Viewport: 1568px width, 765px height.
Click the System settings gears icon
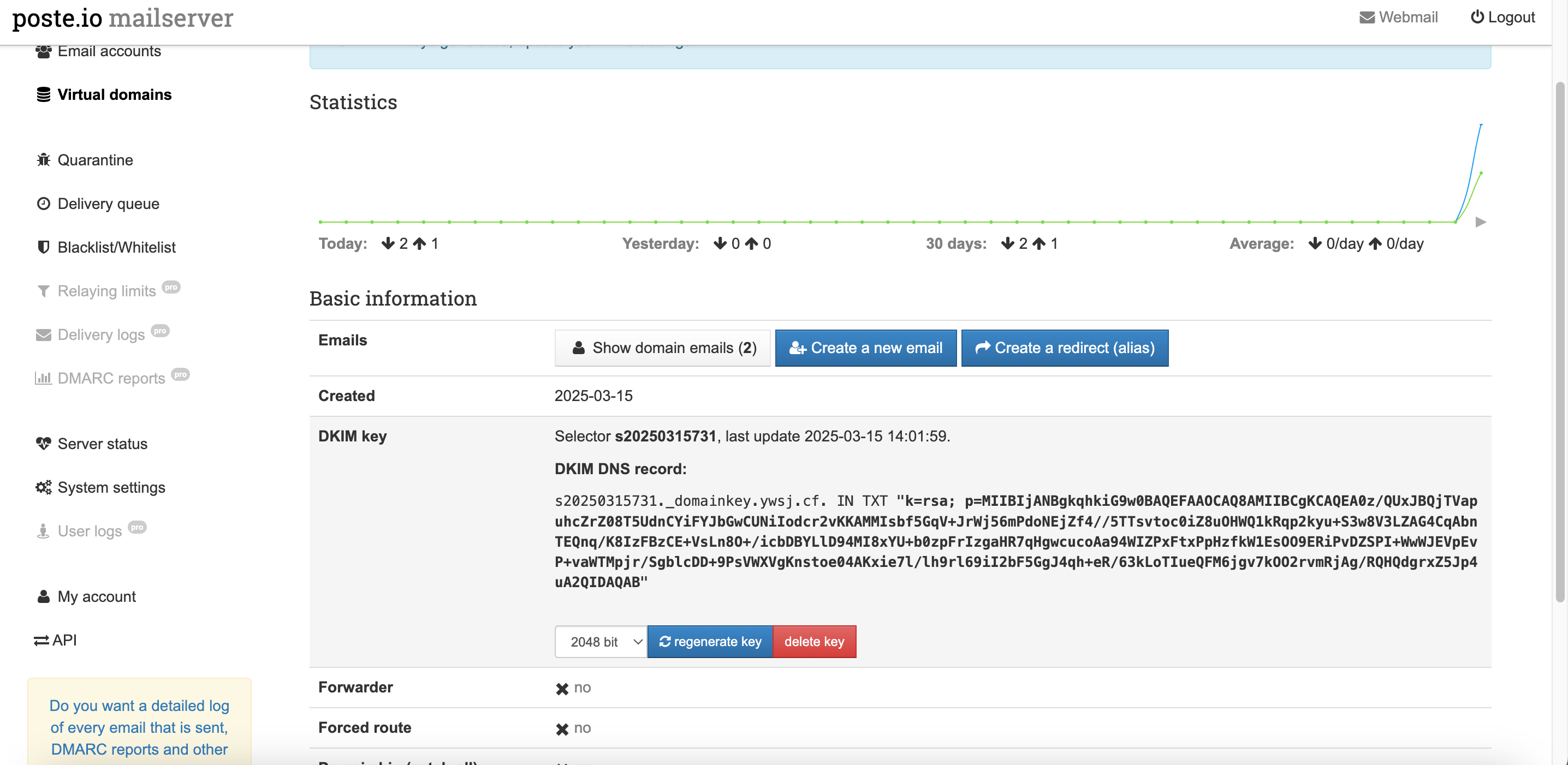pyautogui.click(x=43, y=487)
